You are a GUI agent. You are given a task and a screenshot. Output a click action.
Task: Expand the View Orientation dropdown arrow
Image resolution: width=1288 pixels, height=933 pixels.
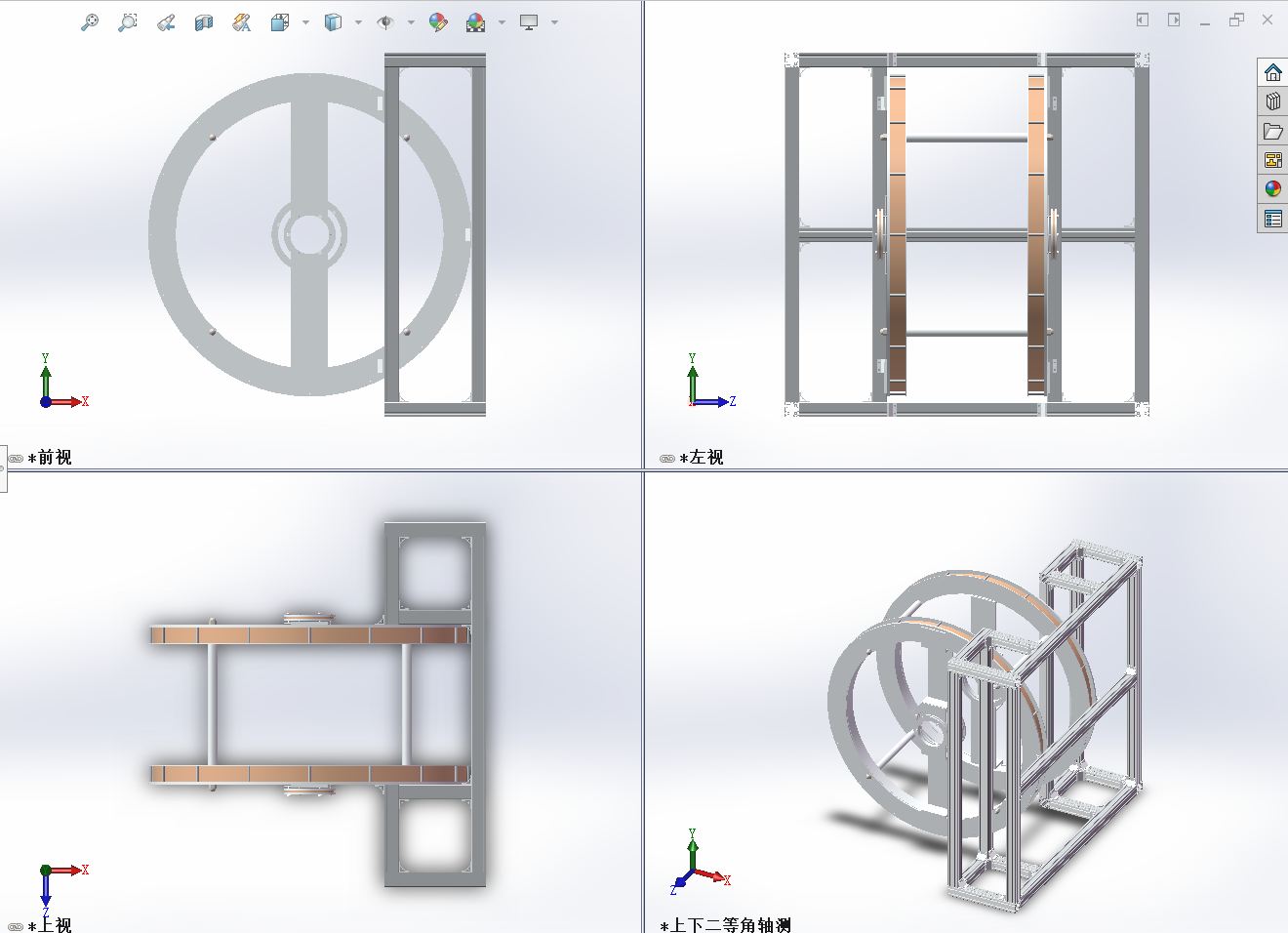tap(305, 21)
